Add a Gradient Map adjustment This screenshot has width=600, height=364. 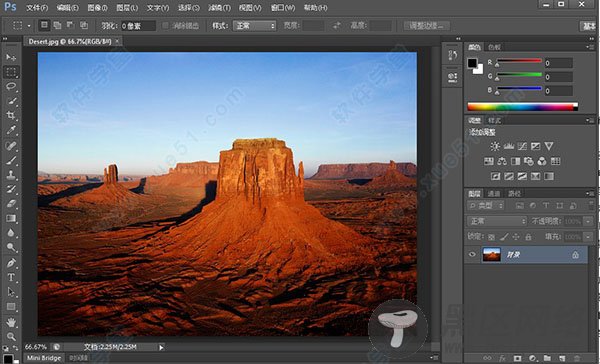(x=549, y=176)
